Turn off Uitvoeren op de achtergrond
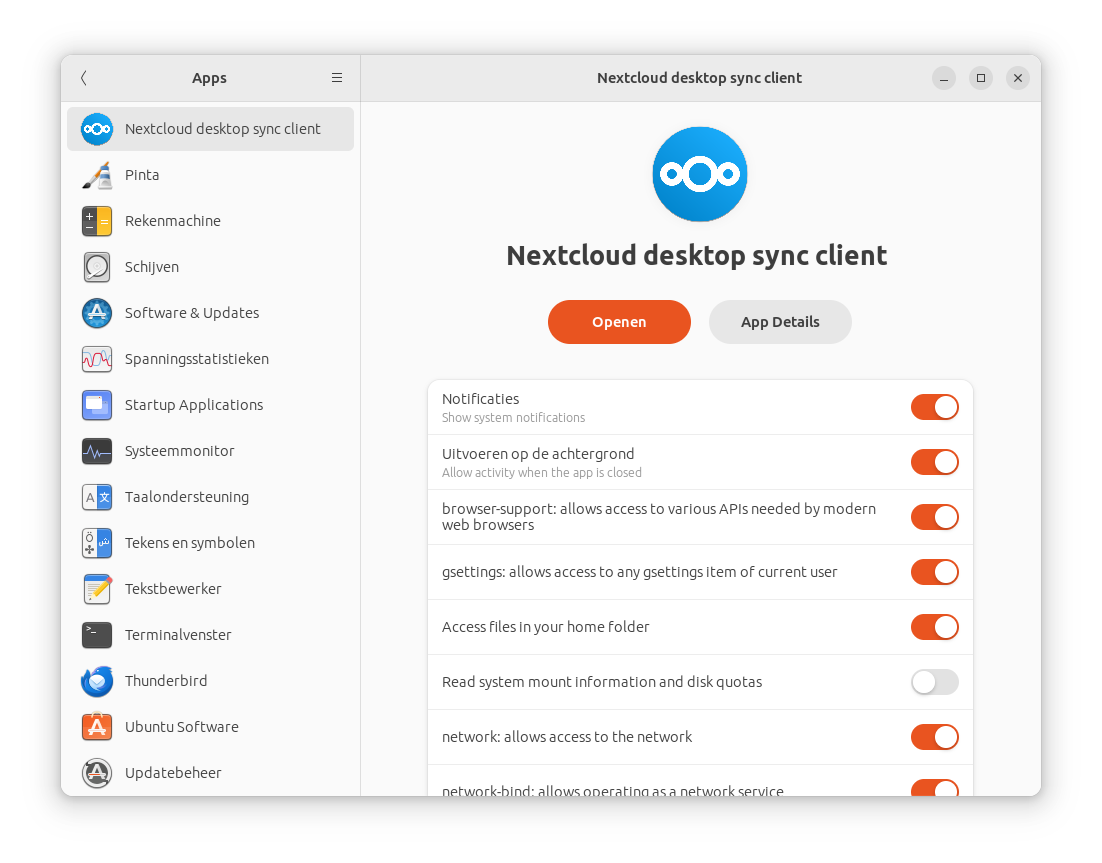 934,462
